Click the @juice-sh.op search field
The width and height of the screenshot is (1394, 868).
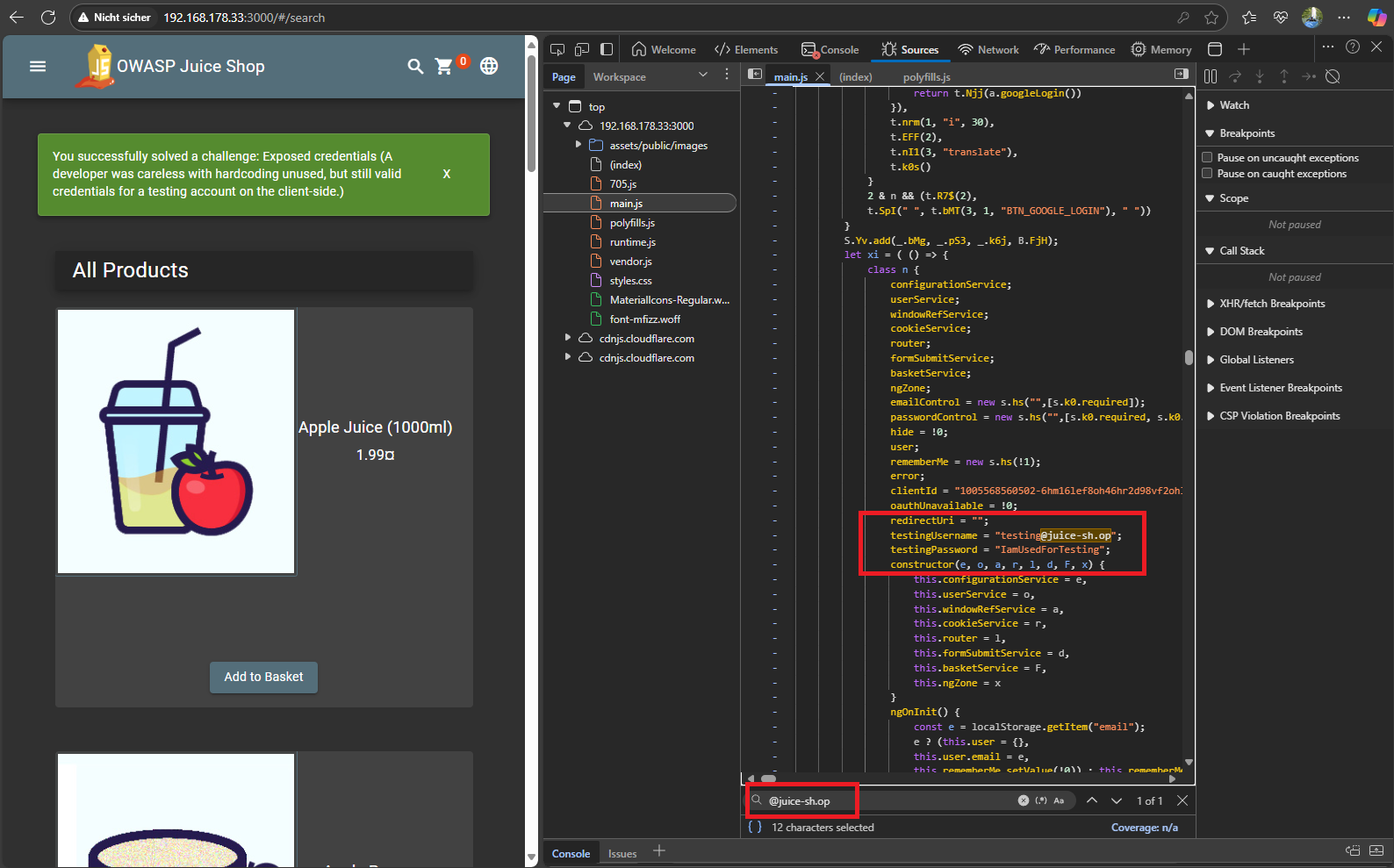(x=887, y=800)
